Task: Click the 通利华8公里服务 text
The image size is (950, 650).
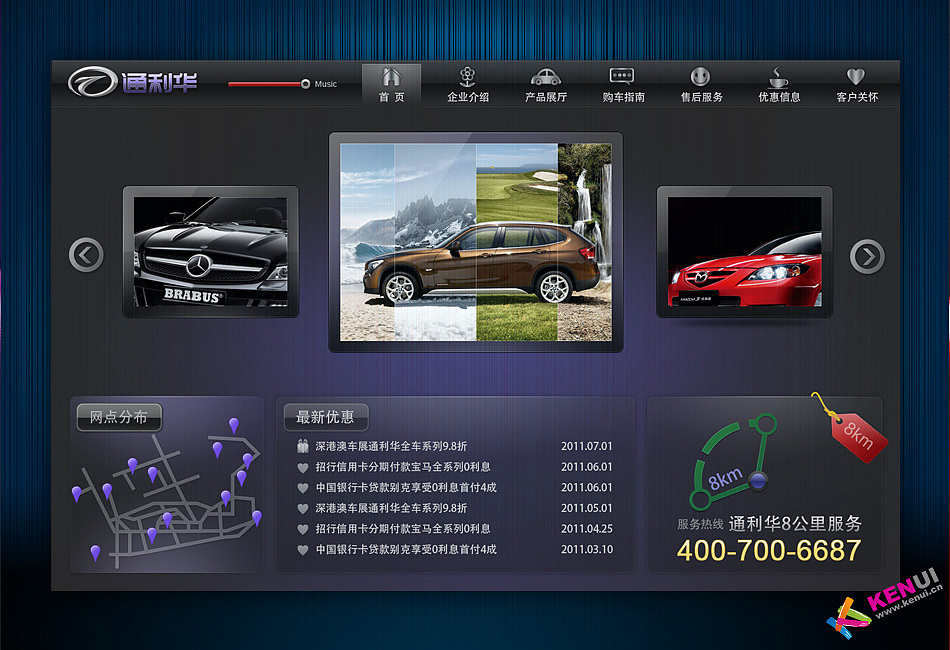Action: 795,523
